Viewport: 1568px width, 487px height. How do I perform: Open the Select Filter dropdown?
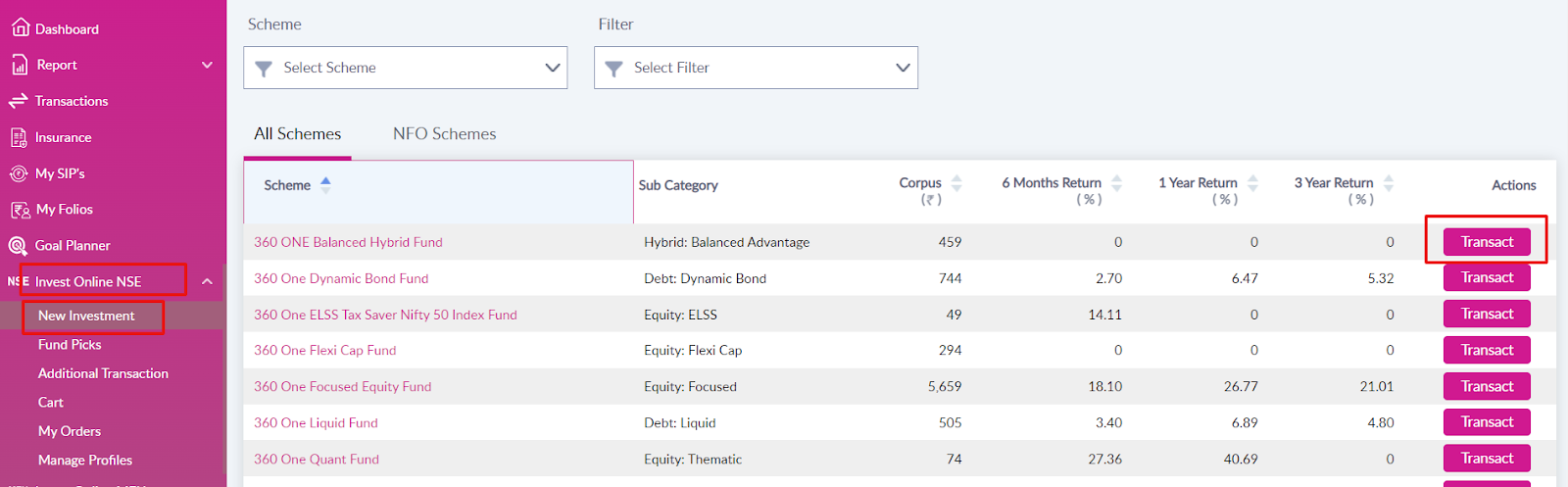click(756, 68)
